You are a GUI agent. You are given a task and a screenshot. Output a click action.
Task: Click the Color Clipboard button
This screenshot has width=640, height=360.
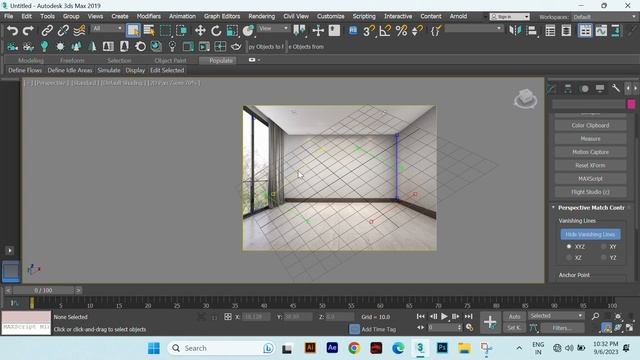click(590, 125)
